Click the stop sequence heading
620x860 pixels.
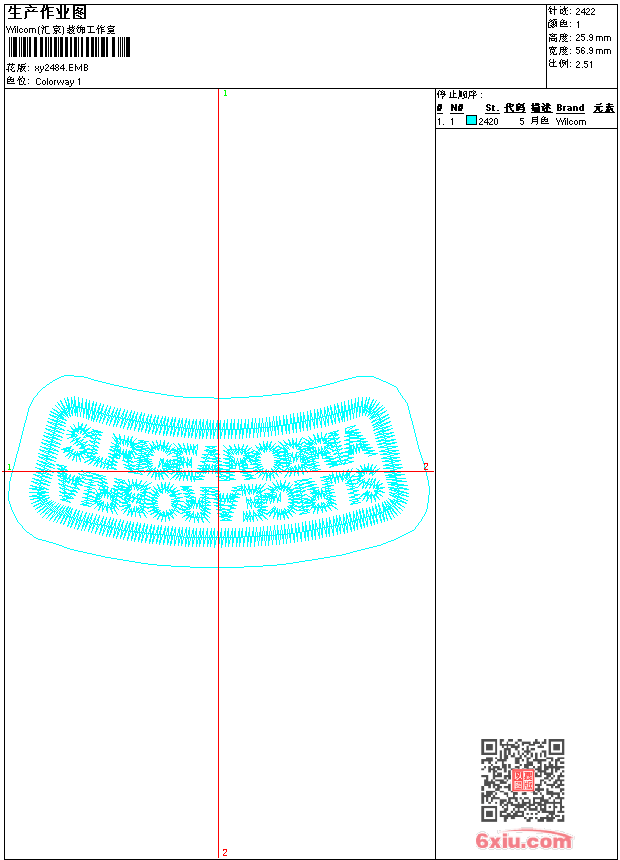(x=460, y=95)
